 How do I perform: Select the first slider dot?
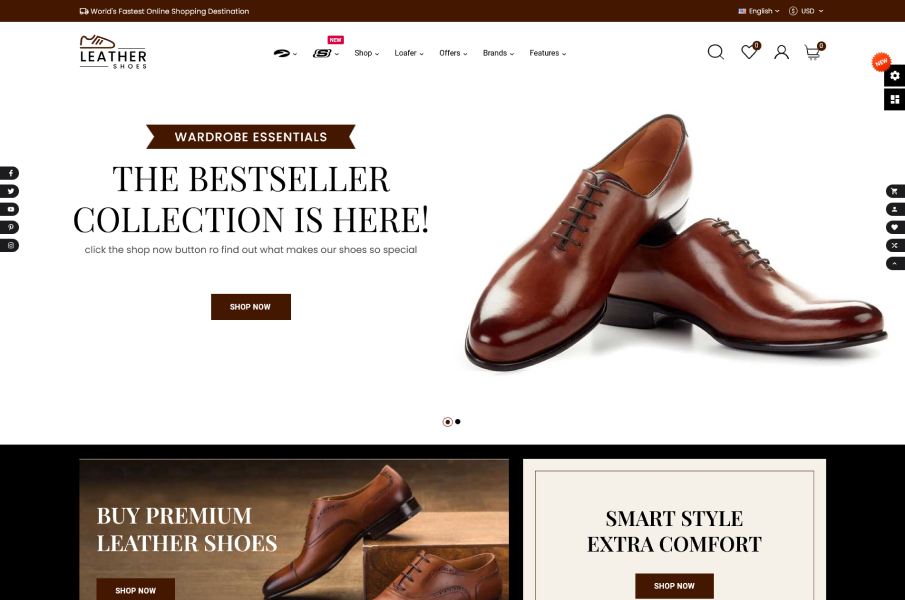coord(447,422)
